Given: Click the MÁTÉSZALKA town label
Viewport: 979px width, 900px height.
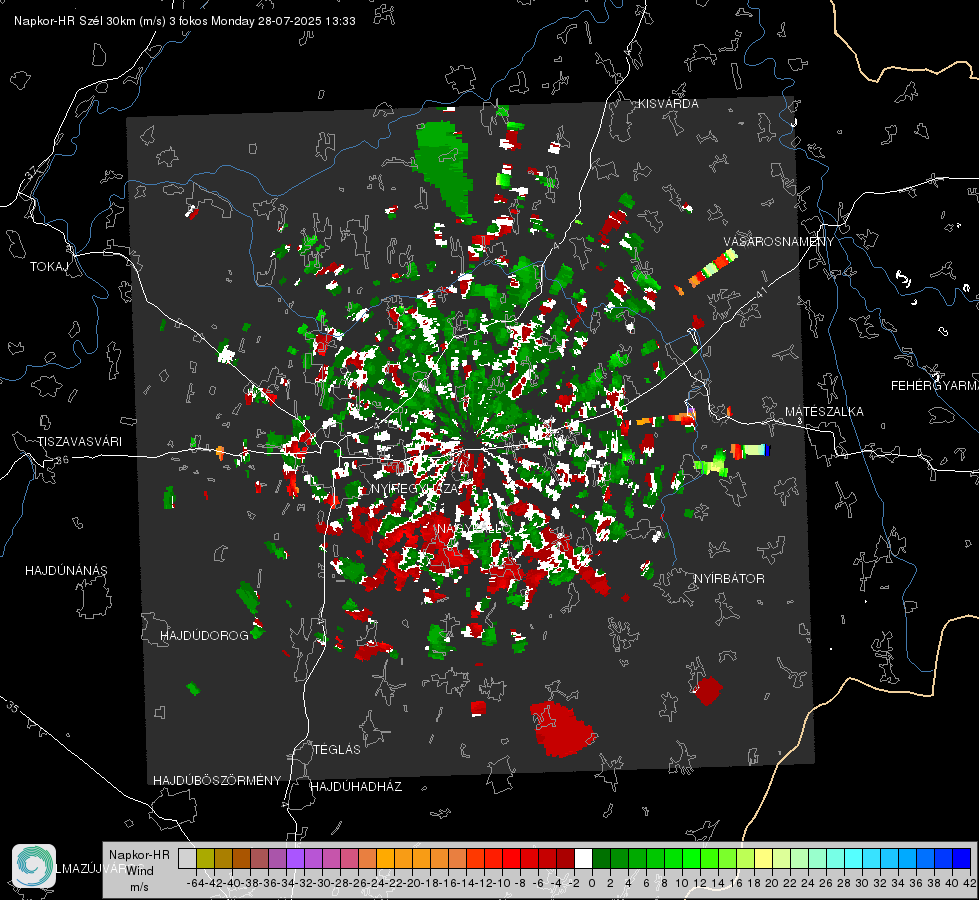Looking at the screenshot, I should pos(824,412).
